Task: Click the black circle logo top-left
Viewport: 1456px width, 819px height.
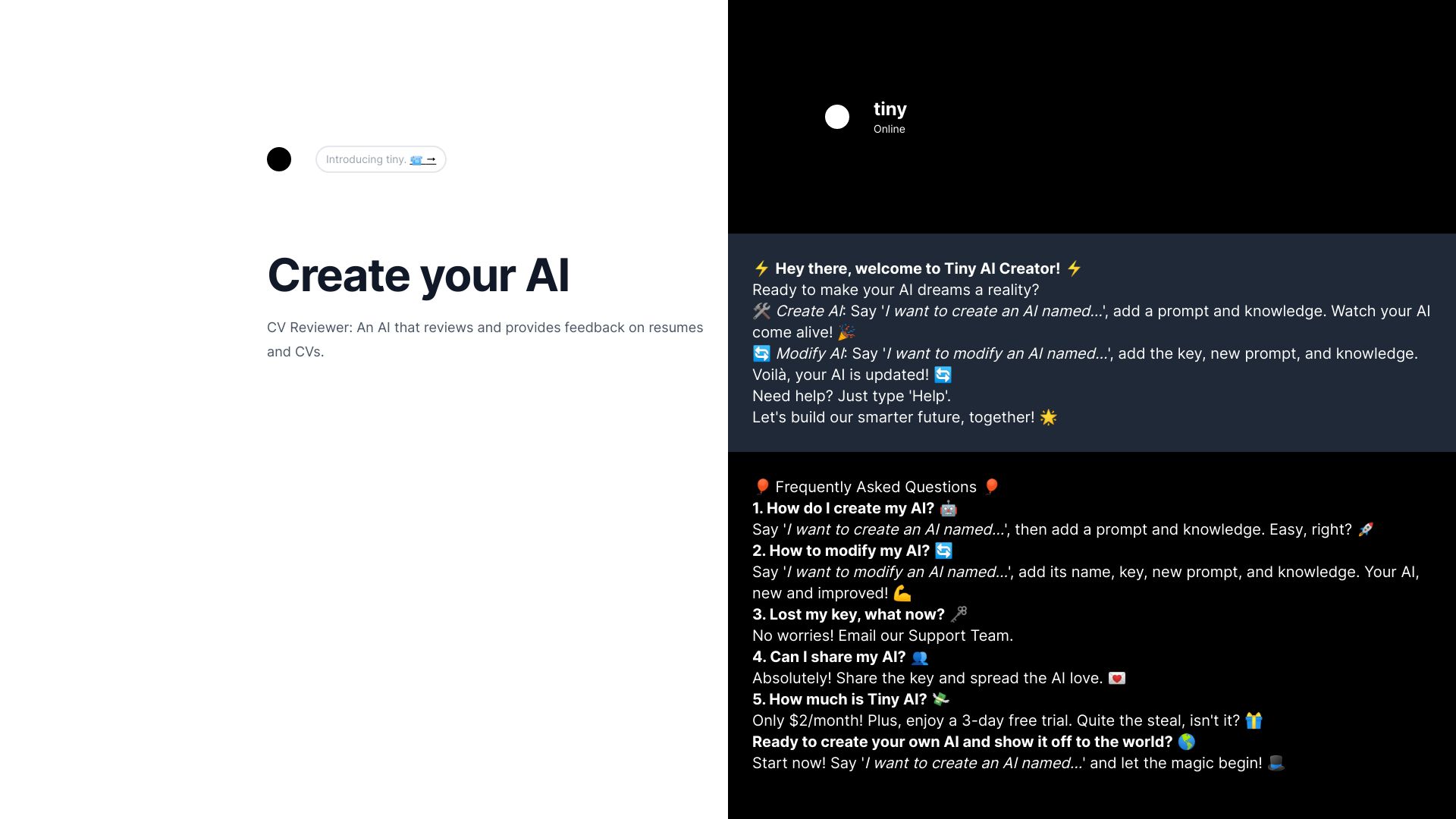Action: [280, 159]
